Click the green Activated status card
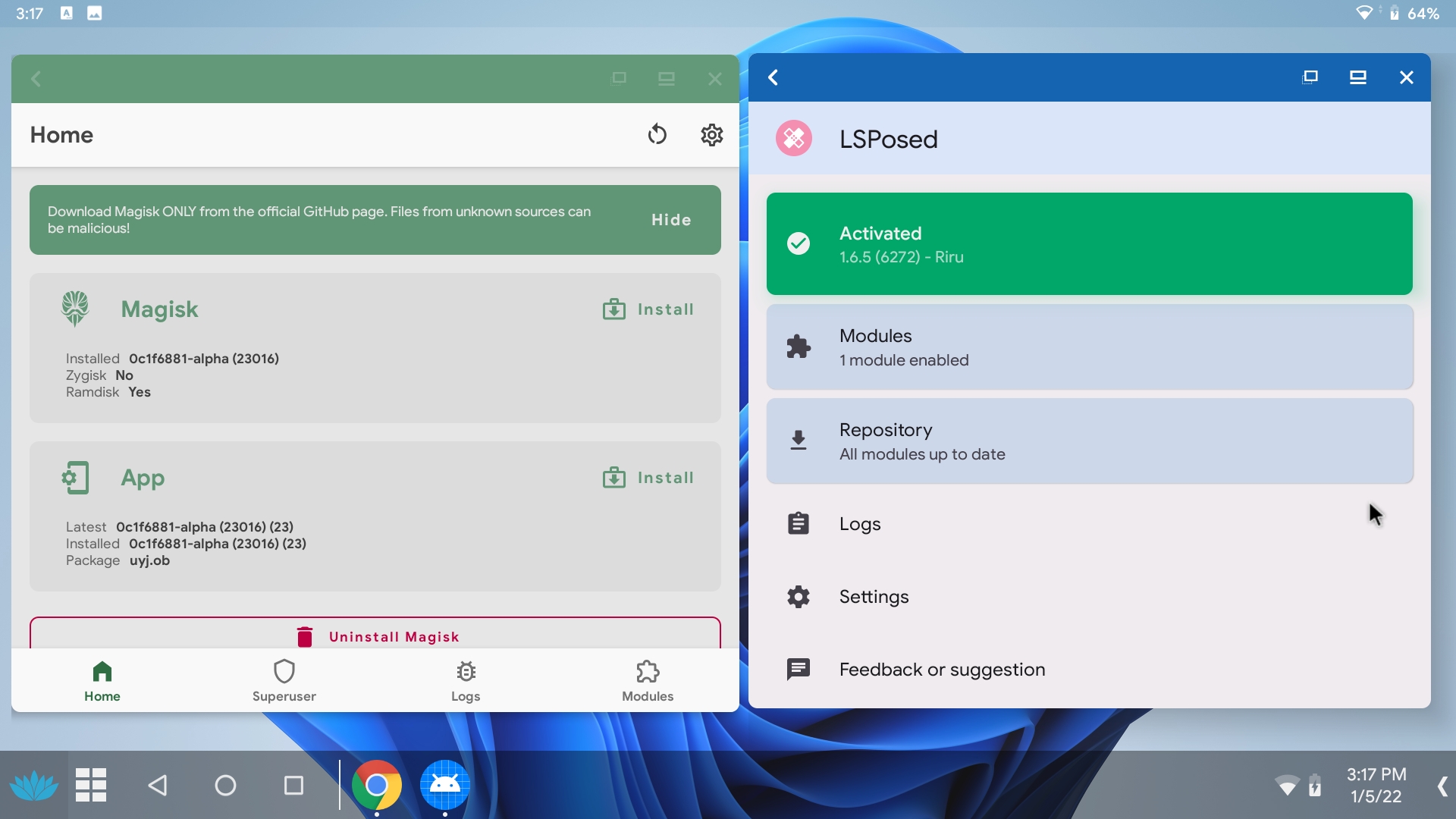The image size is (1456, 819). click(x=1089, y=244)
